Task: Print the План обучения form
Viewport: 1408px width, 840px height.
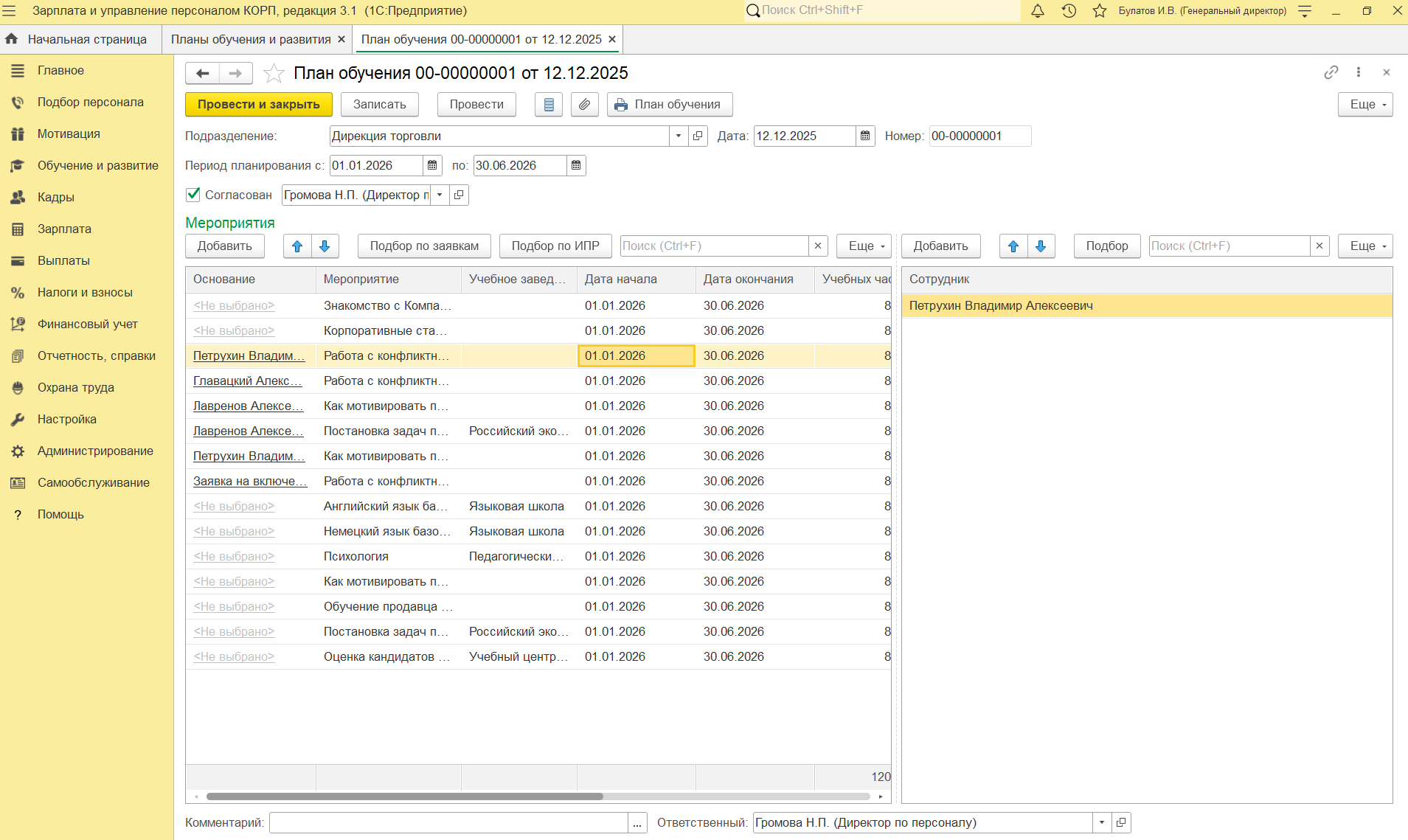Action: [670, 105]
